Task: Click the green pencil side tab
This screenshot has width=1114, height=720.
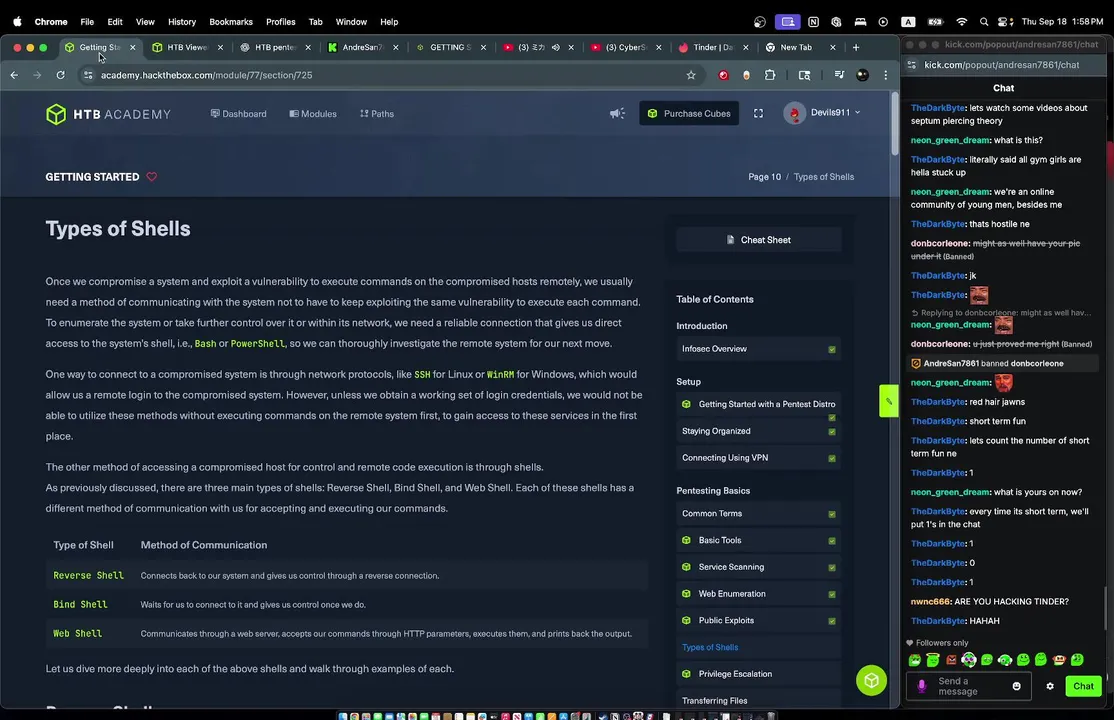Action: [x=888, y=401]
